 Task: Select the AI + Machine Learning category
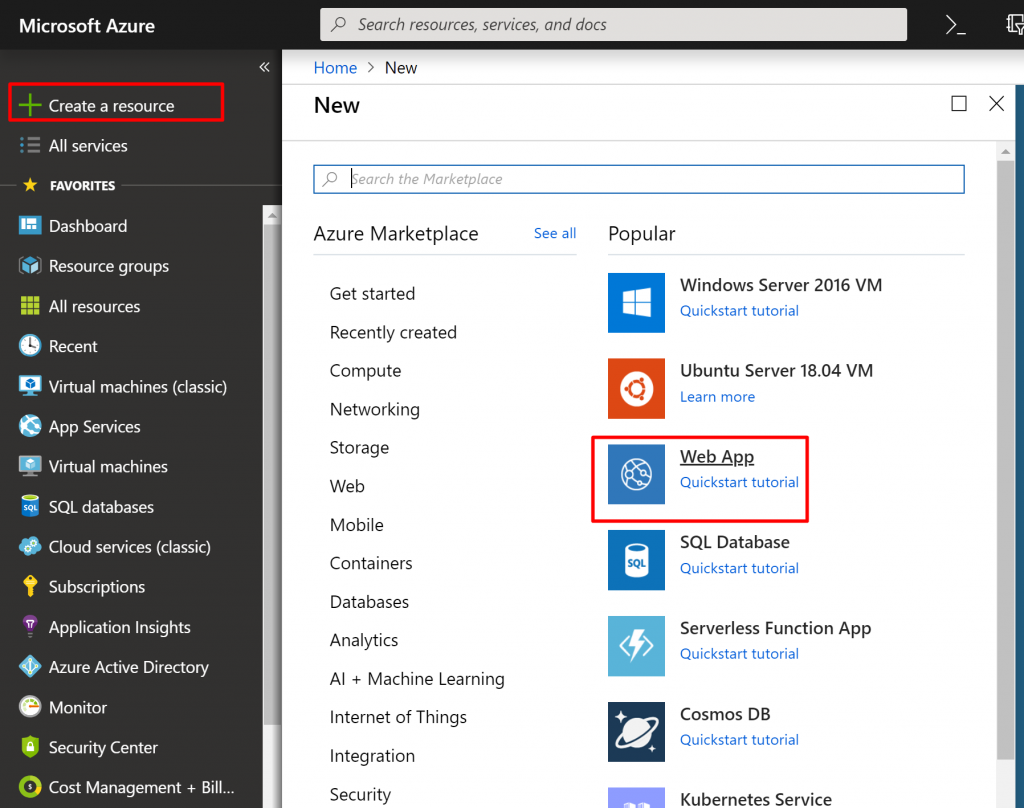(x=417, y=679)
